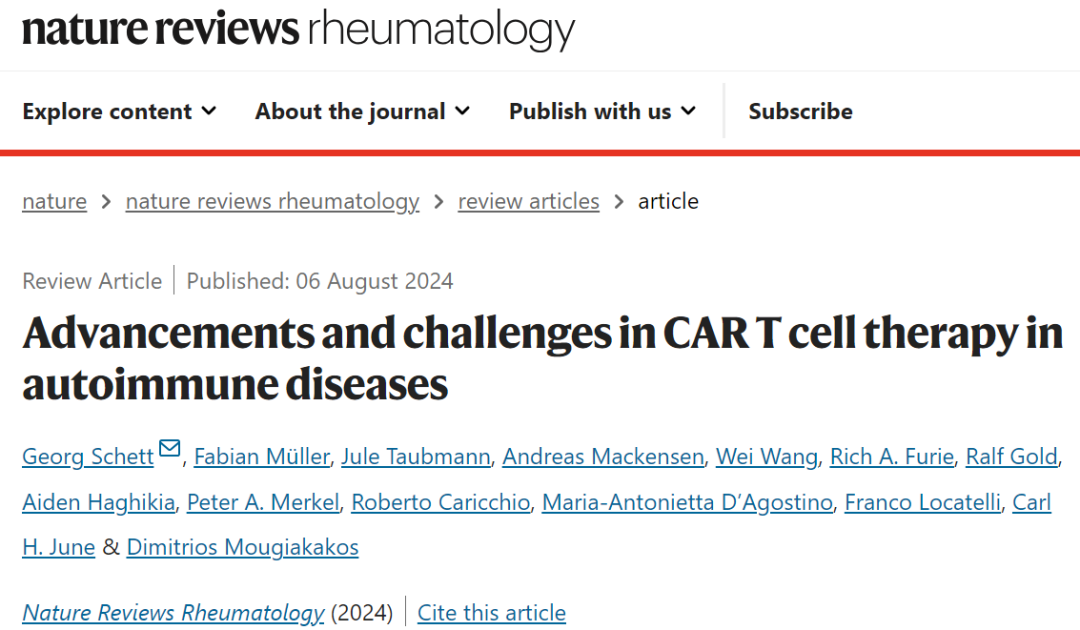The width and height of the screenshot is (1080, 630).
Task: Open author Georg Schett's link
Action: point(88,456)
